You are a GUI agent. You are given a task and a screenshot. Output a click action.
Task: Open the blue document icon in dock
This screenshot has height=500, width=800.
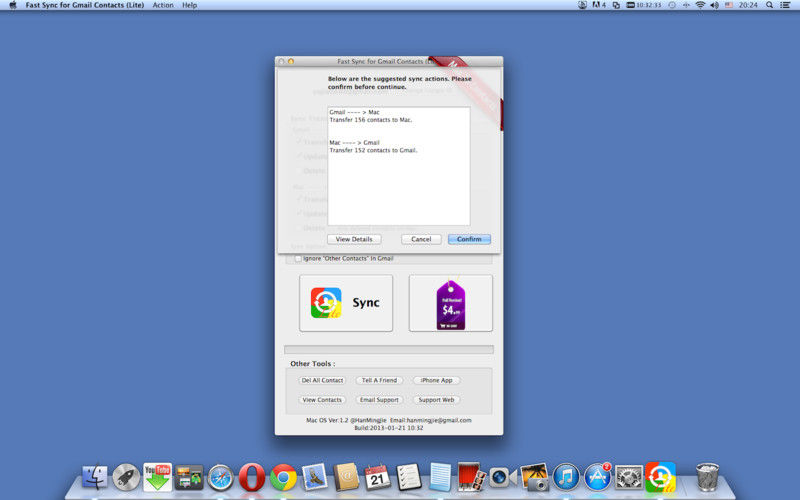(440, 478)
